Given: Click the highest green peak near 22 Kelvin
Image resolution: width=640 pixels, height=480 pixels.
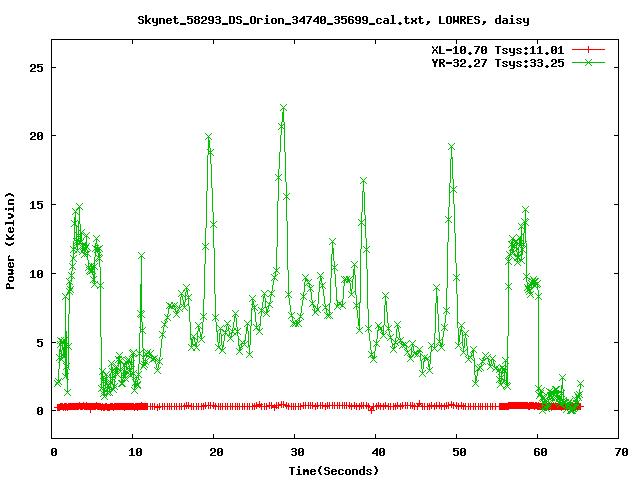Looking at the screenshot, I should coord(283,108).
